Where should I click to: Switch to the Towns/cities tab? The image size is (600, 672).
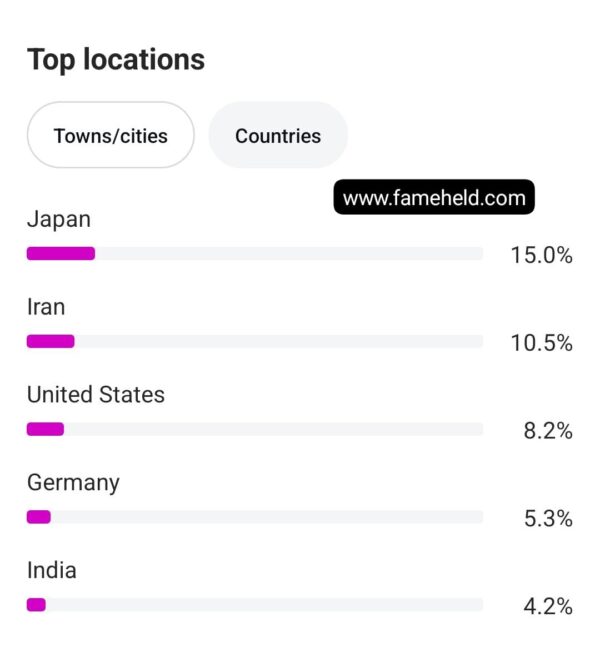(x=111, y=135)
